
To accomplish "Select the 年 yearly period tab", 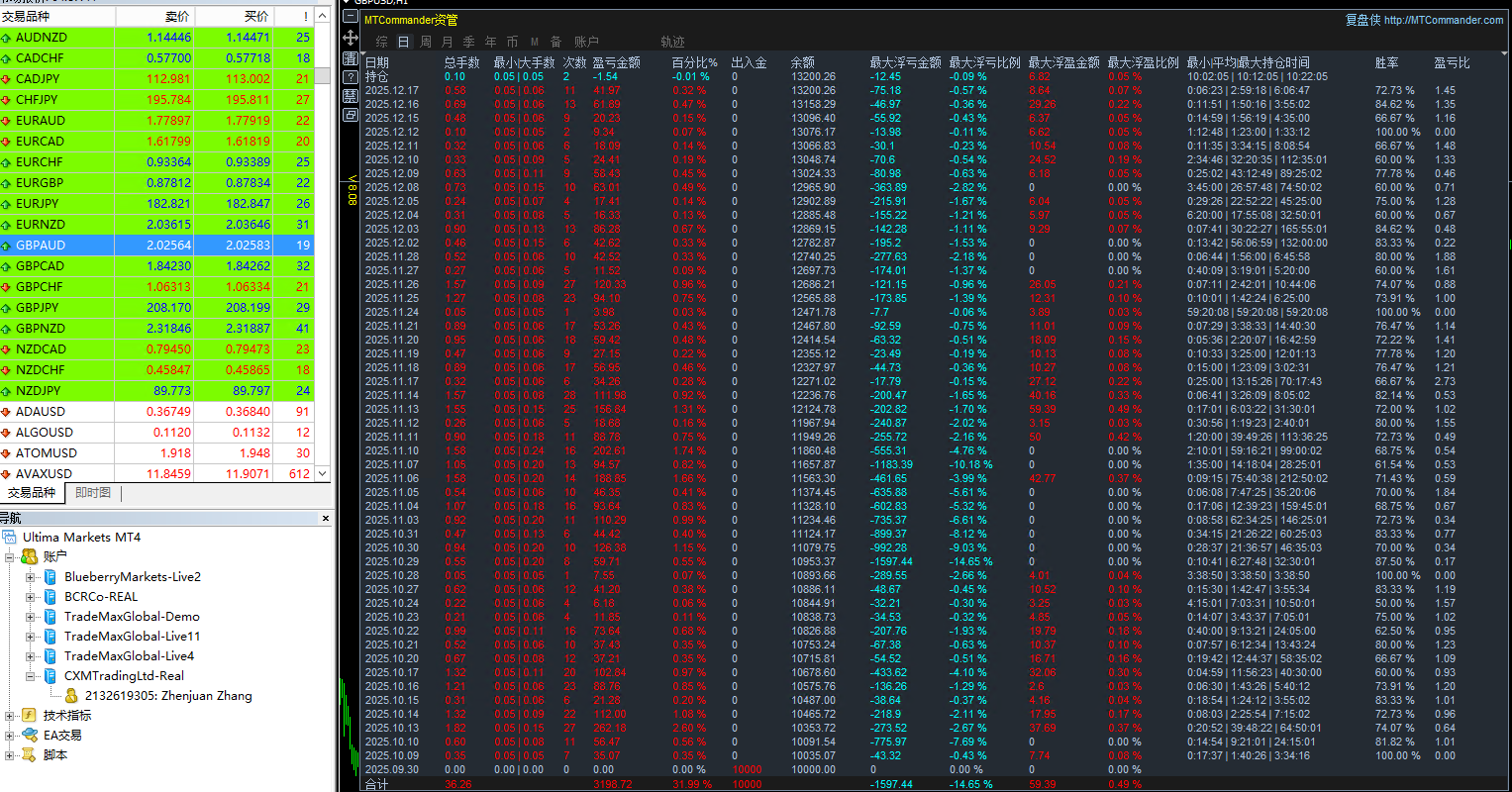I will [491, 42].
